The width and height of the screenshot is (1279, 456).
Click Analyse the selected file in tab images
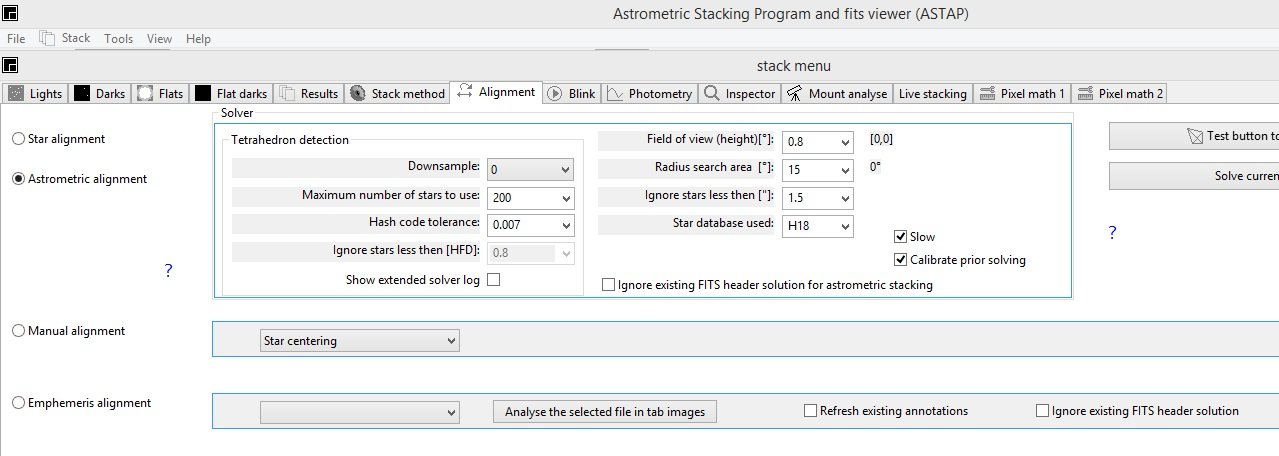click(x=605, y=411)
